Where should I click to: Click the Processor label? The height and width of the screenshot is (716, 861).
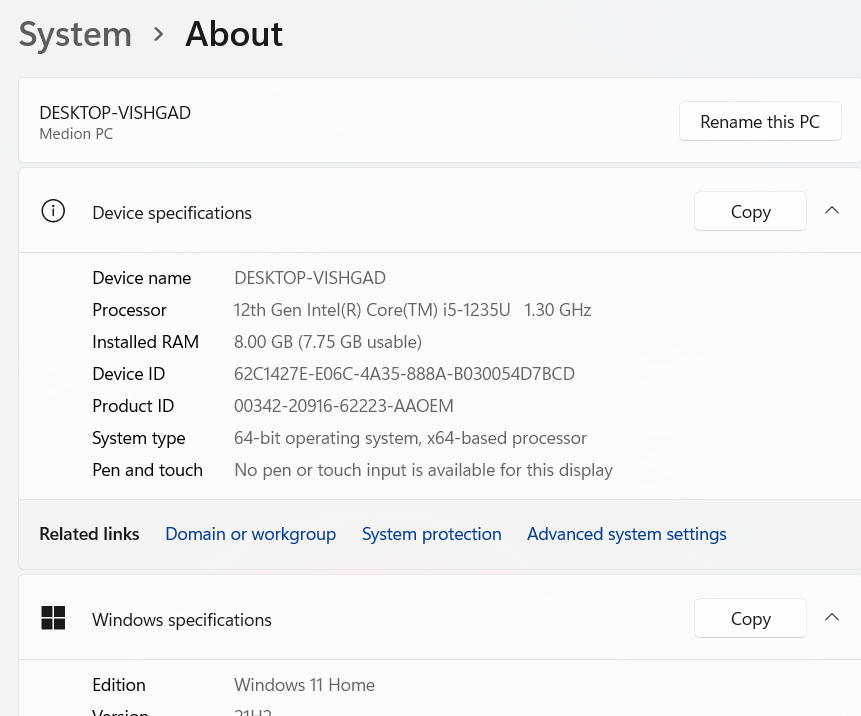[129, 310]
